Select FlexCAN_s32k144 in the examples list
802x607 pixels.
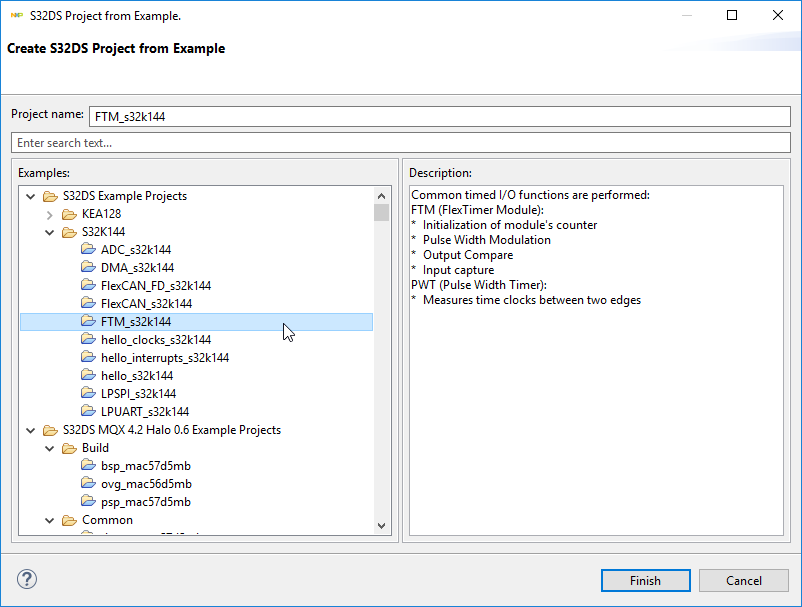point(146,304)
